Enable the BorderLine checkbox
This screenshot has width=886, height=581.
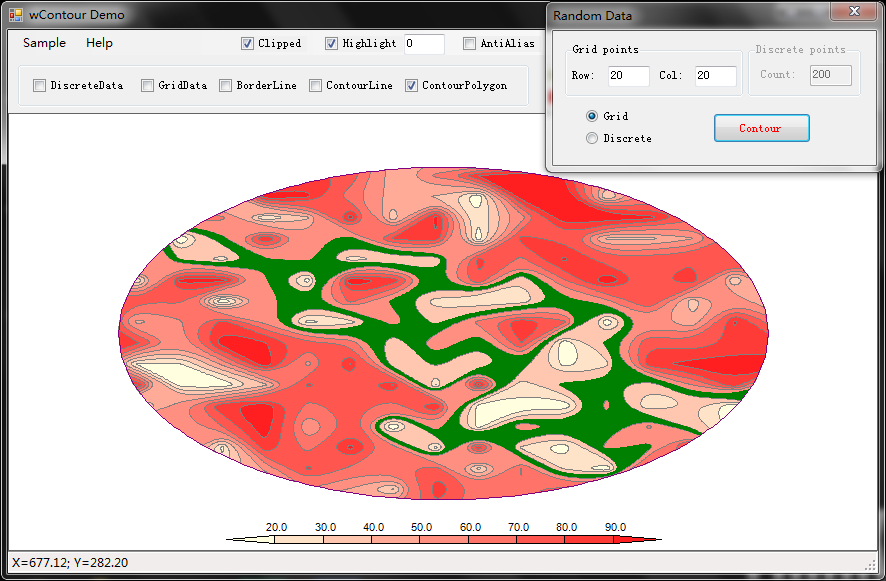[226, 86]
